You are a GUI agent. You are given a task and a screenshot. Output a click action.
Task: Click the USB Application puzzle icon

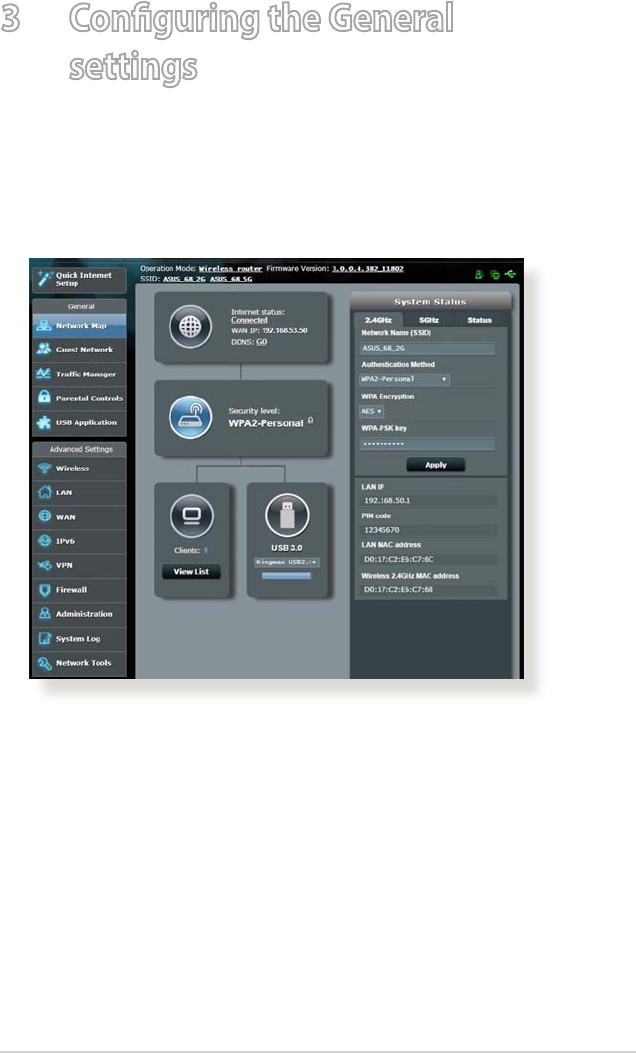point(44,422)
